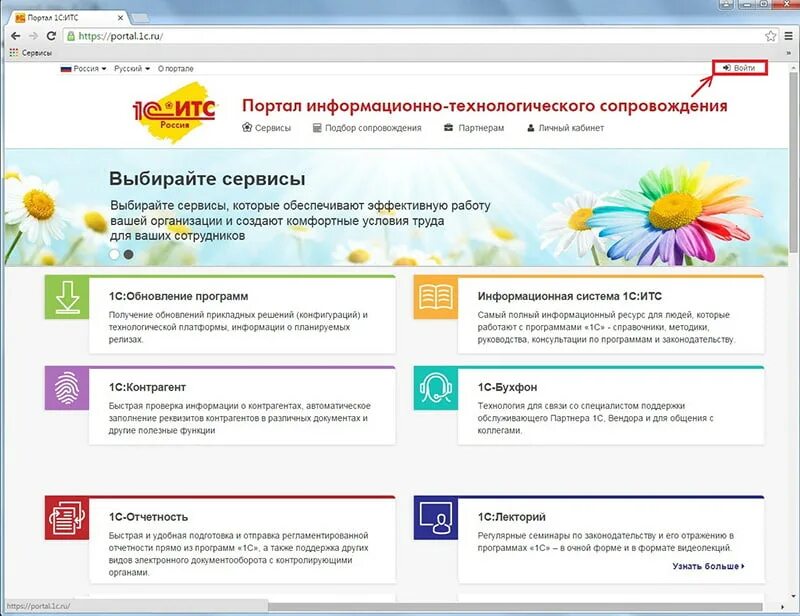800x616 pixels.
Task: Open the Партнерам menu item
Action: pyautogui.click(x=474, y=128)
